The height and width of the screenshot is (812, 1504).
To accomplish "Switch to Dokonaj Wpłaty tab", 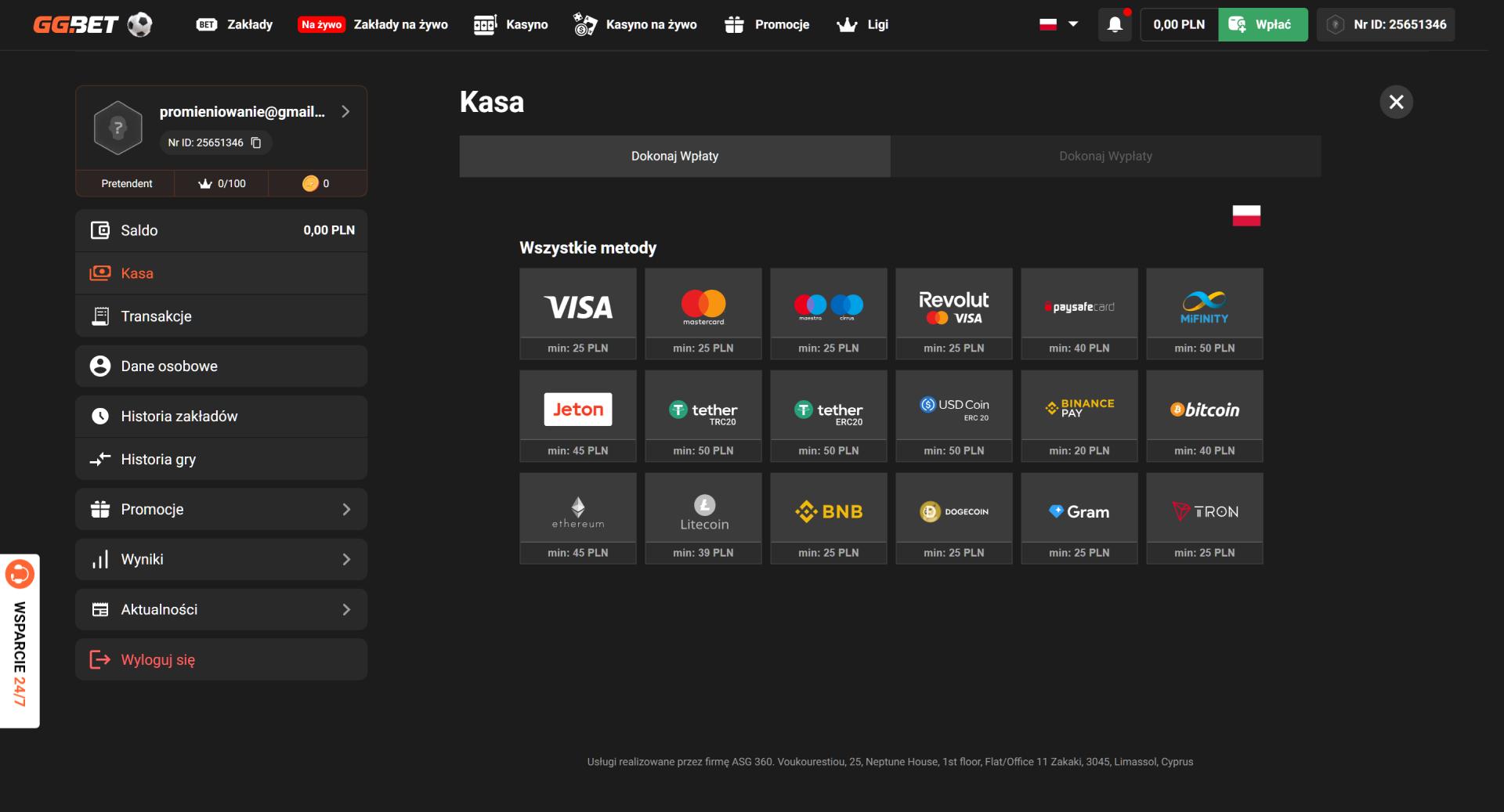I will click(x=675, y=156).
